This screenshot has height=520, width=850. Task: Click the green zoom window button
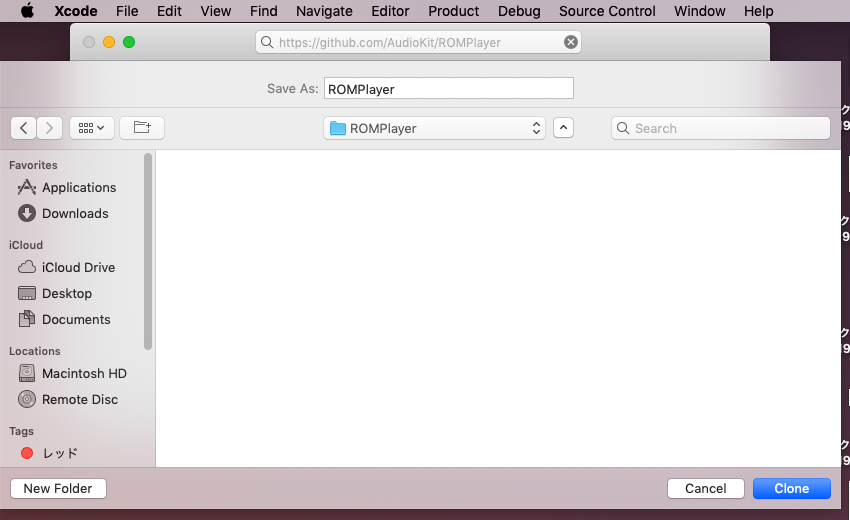pyautogui.click(x=129, y=42)
